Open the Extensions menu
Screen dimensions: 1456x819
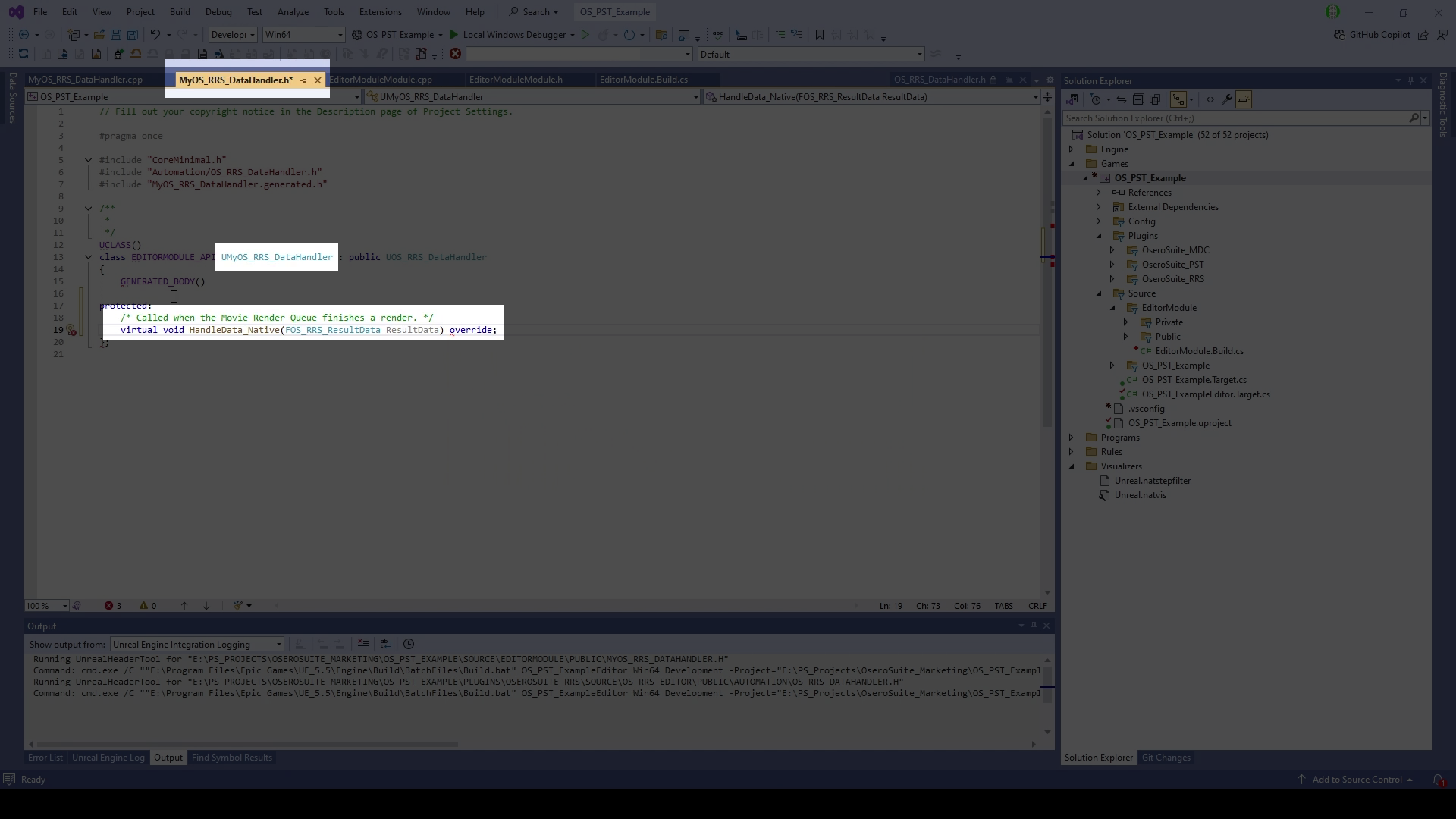380,12
